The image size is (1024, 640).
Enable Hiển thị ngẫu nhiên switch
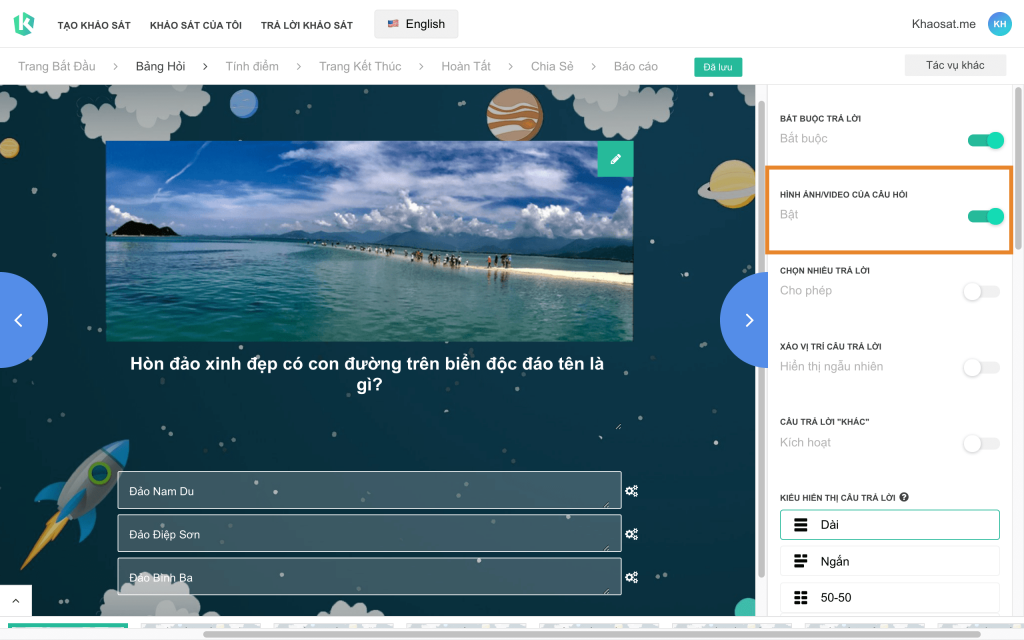point(982,368)
